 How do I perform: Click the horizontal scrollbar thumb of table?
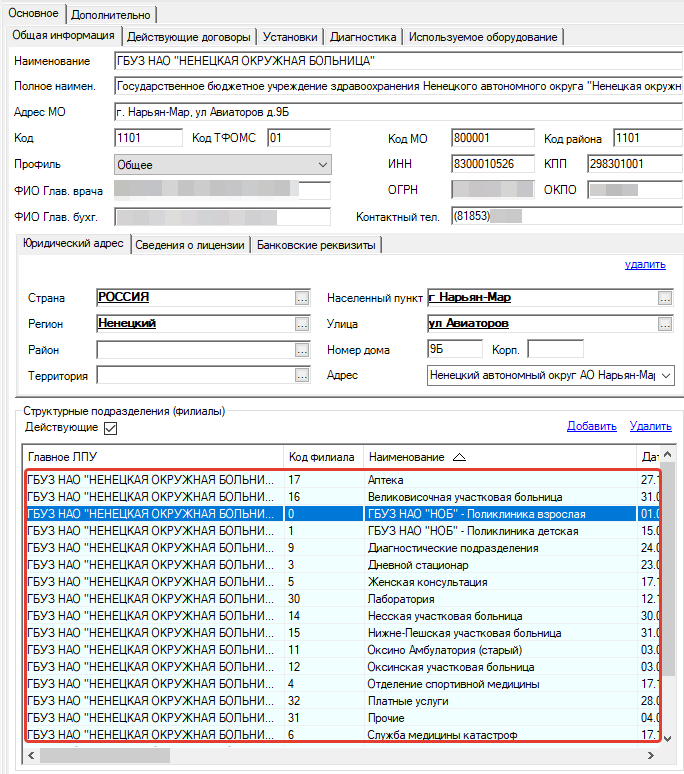(105, 755)
